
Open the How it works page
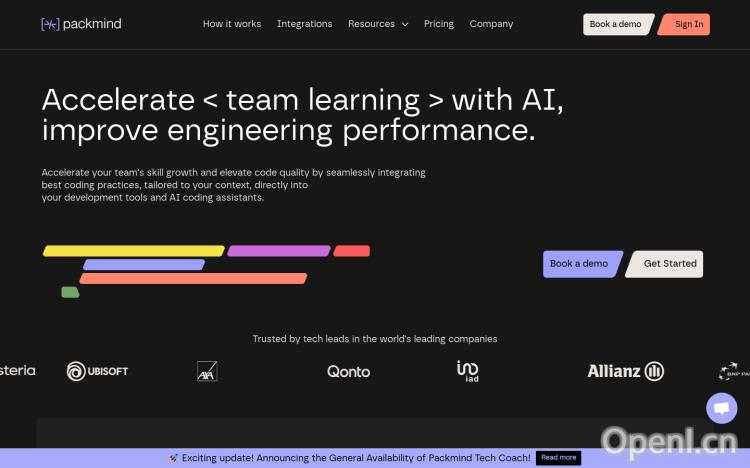click(x=232, y=24)
